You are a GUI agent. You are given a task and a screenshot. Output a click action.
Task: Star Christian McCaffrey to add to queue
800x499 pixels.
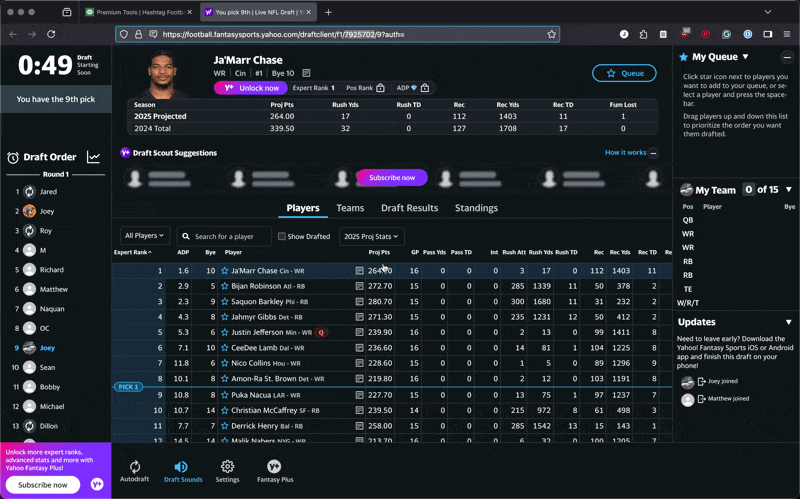tap(224, 410)
